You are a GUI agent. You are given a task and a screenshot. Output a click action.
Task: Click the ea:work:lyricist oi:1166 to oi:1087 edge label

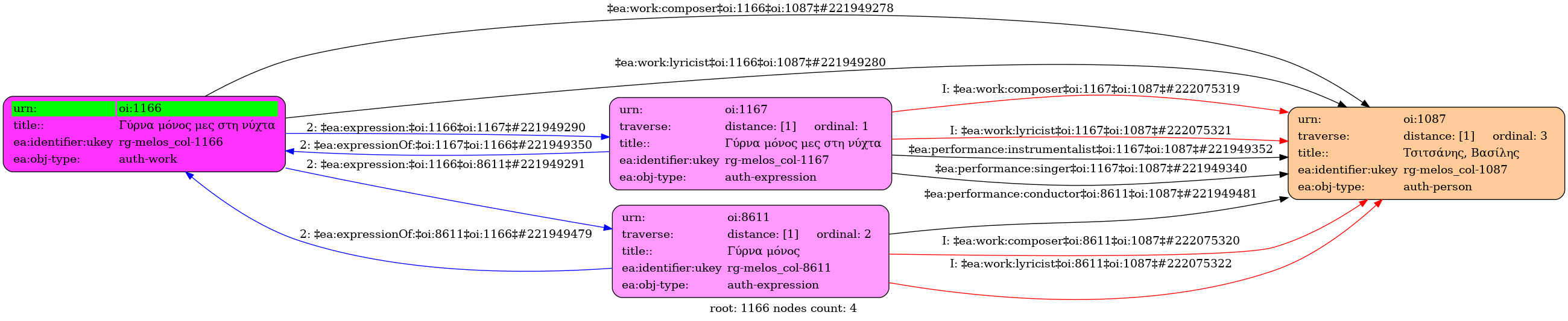(750, 63)
